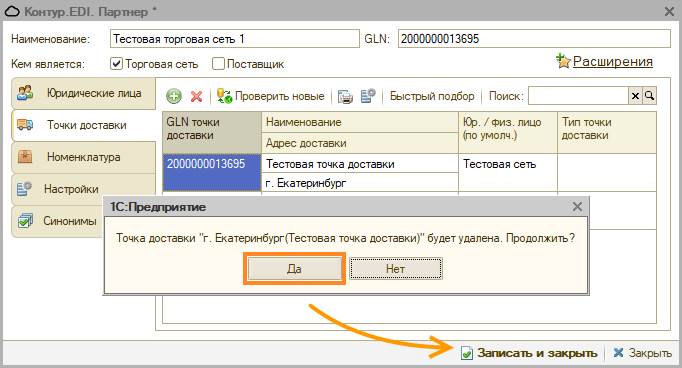This screenshot has width=682, height=368.
Task: Close the Контур.EDI Партнер window
Action: [669, 11]
